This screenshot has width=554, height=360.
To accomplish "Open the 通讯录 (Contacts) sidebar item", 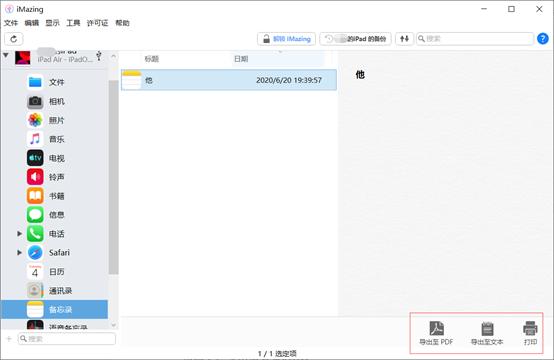I will point(55,290).
